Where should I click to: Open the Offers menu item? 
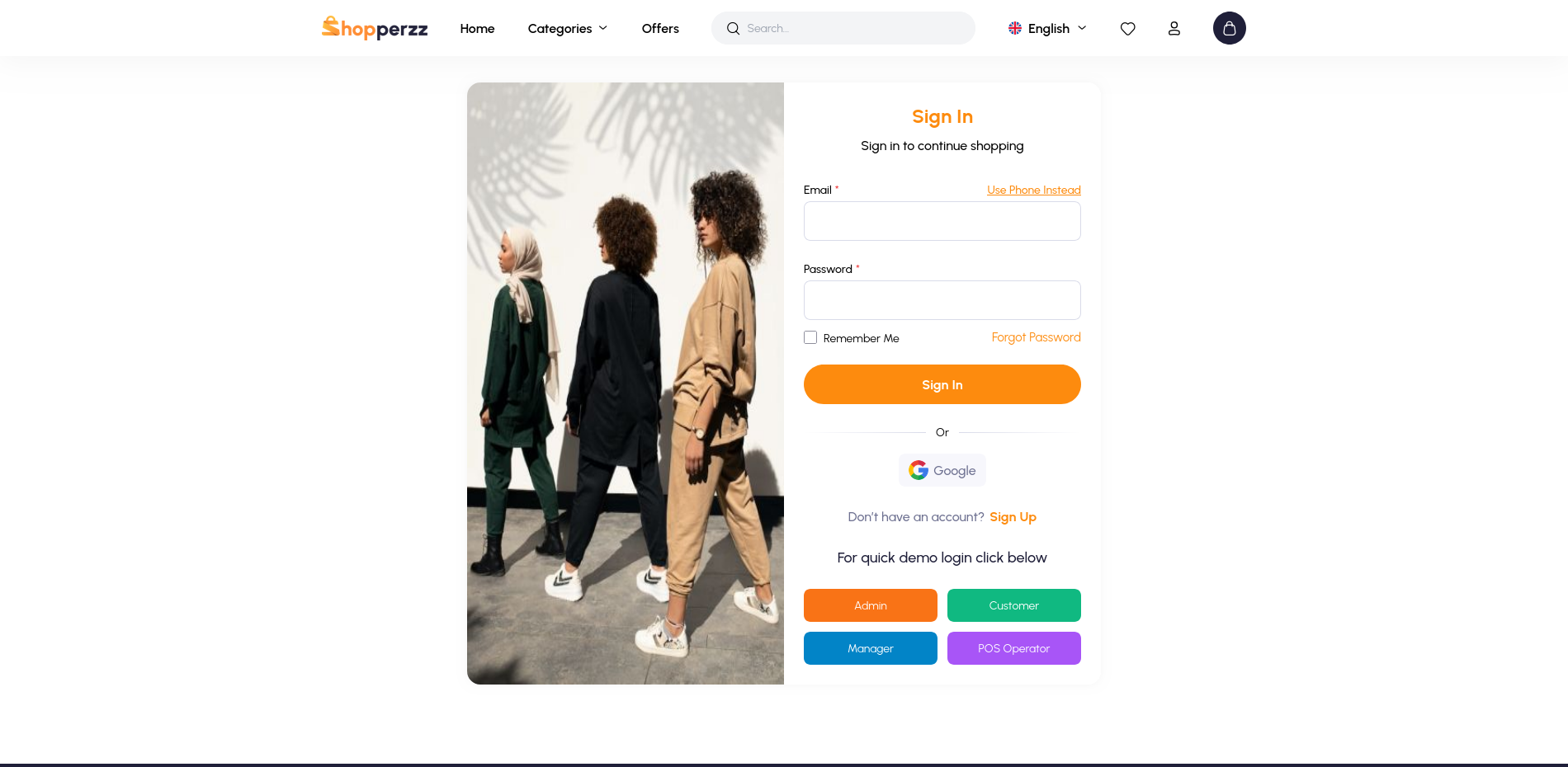(660, 29)
